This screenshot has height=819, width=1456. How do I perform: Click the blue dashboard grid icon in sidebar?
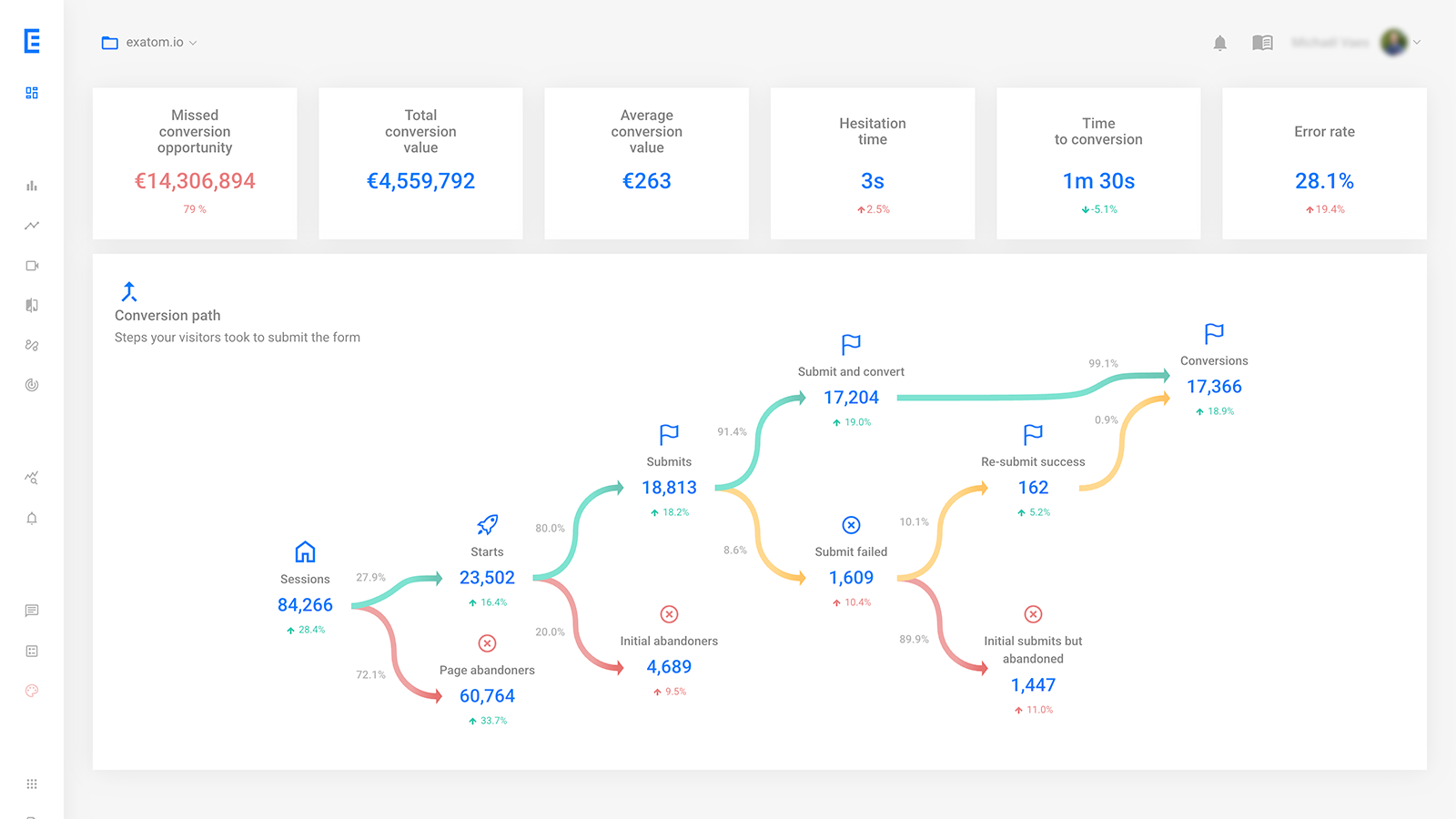click(x=32, y=93)
